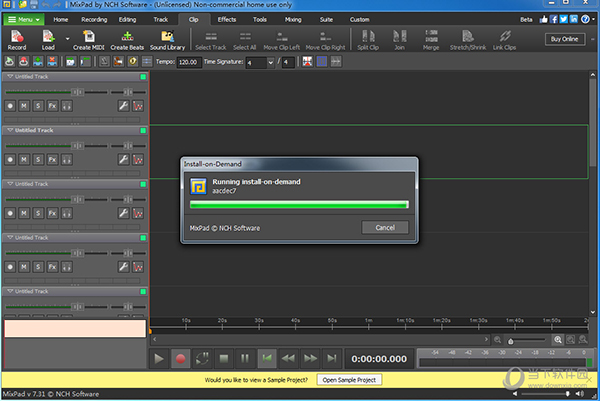The width and height of the screenshot is (600, 401).
Task: Click the Record tool in the ribbon
Action: click(17, 40)
